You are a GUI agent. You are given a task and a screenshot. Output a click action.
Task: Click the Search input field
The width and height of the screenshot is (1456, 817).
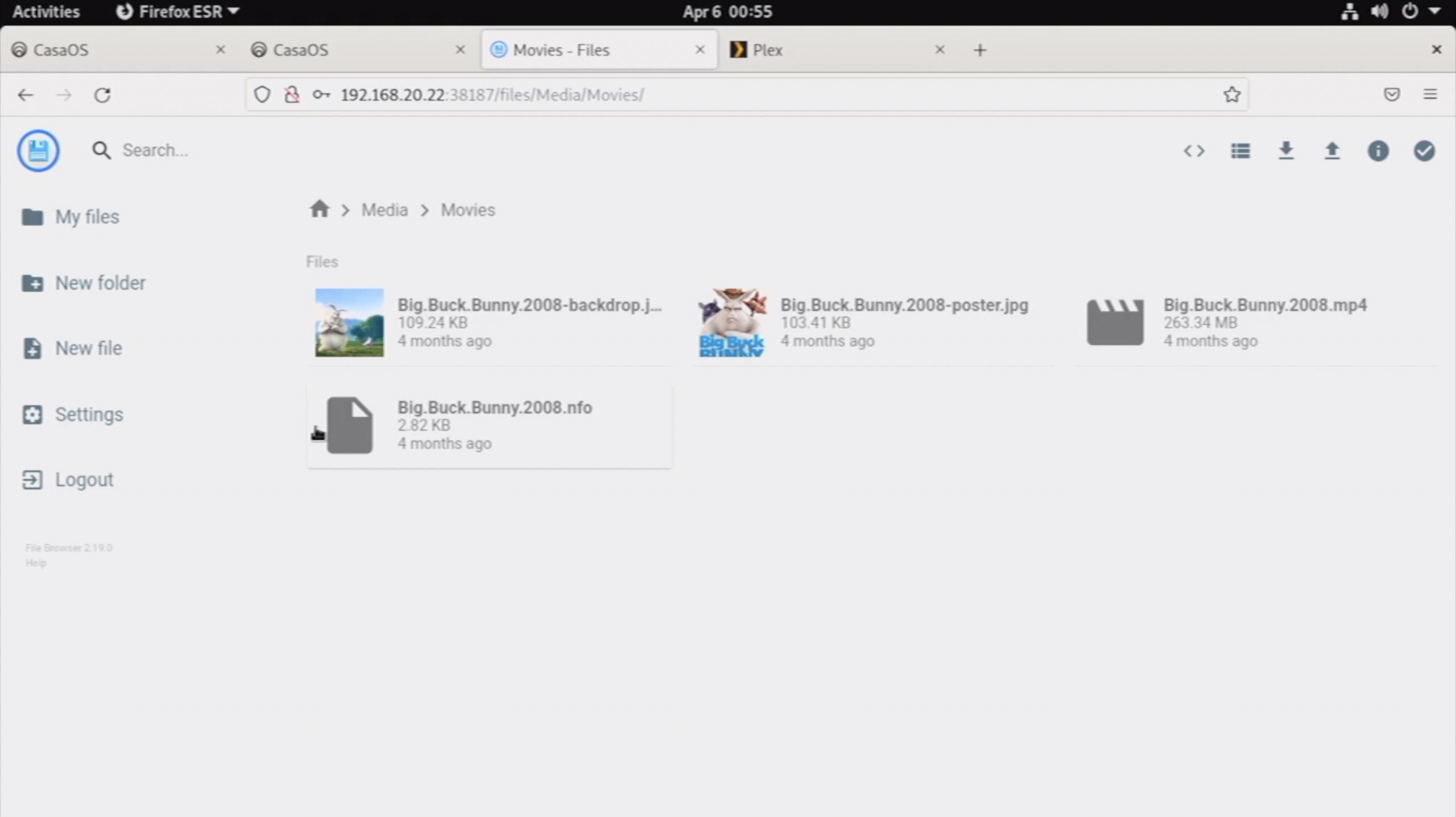pyautogui.click(x=155, y=150)
